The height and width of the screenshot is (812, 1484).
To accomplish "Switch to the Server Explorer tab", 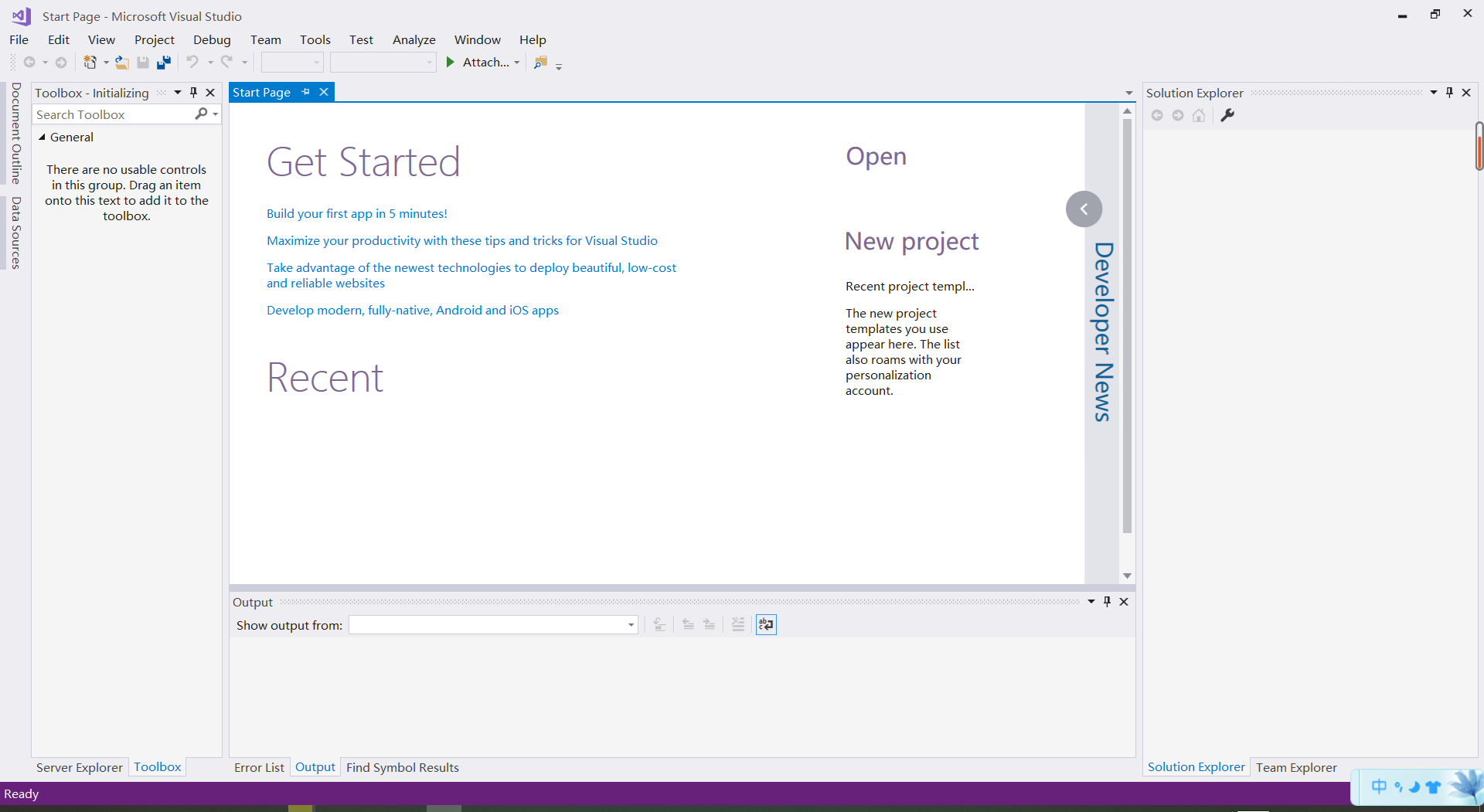I will (80, 767).
